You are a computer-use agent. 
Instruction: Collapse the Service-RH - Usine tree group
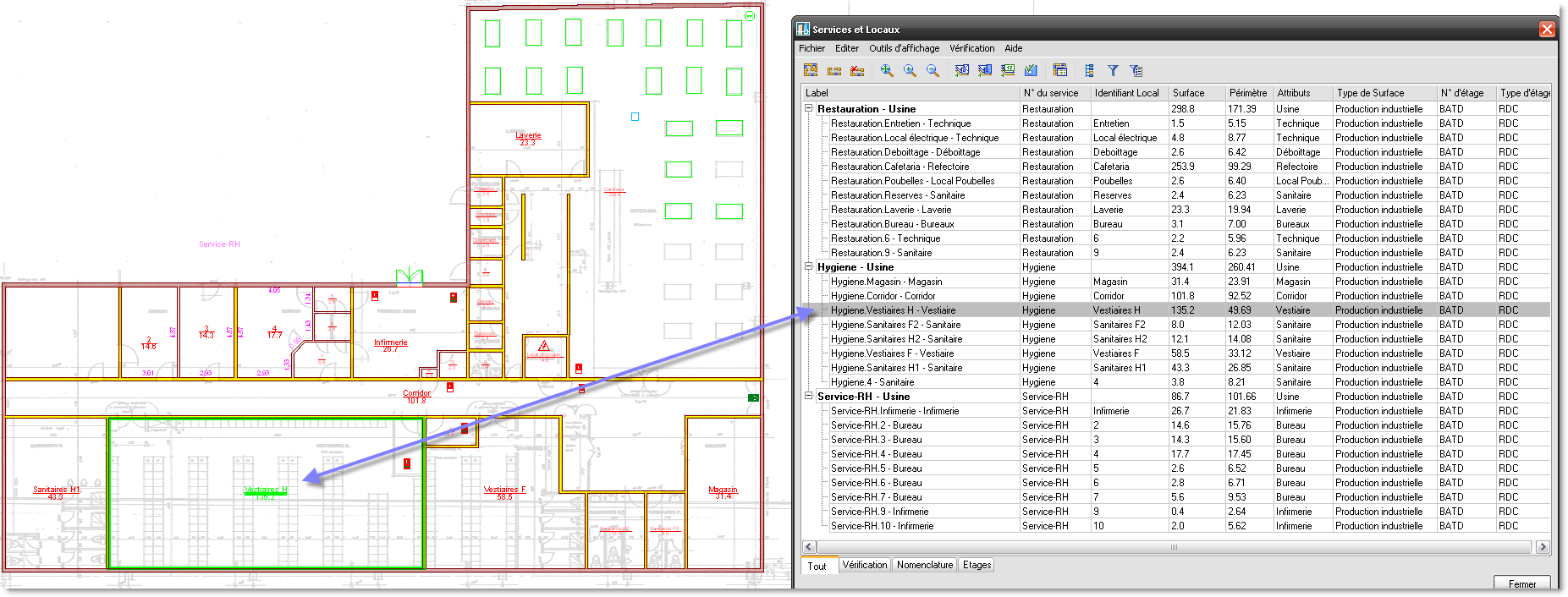tap(809, 396)
